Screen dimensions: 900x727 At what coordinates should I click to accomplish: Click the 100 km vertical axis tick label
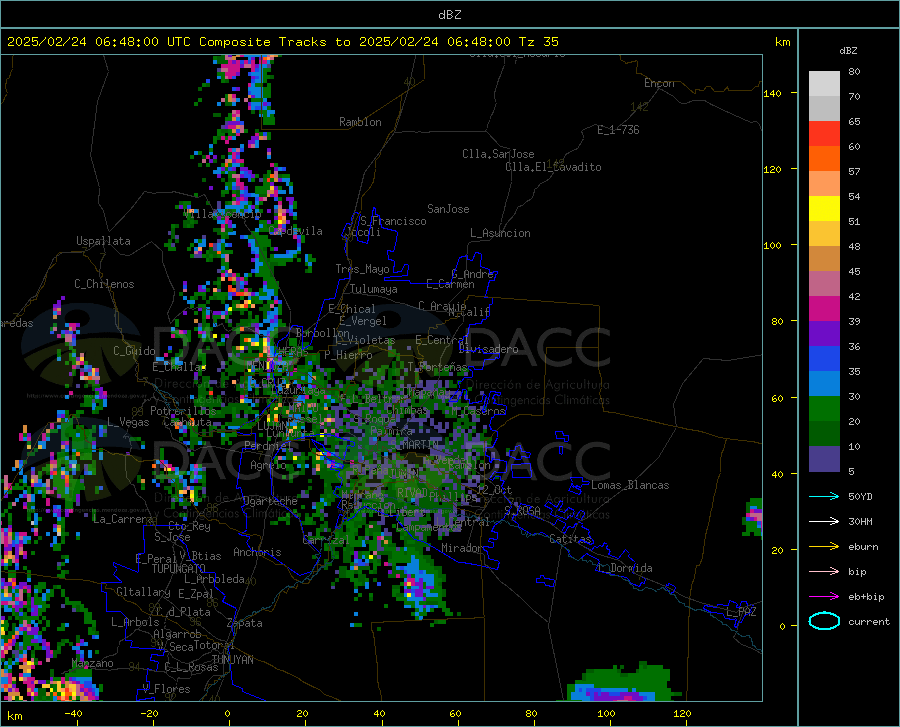pyautogui.click(x=772, y=245)
